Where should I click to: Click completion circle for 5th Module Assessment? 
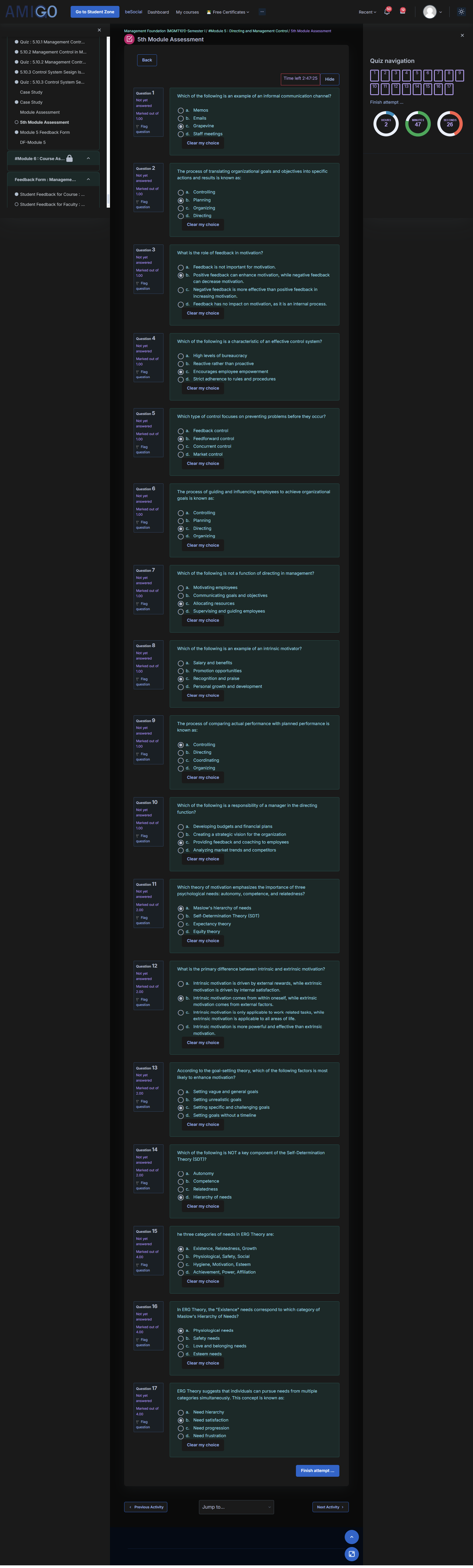(17, 122)
